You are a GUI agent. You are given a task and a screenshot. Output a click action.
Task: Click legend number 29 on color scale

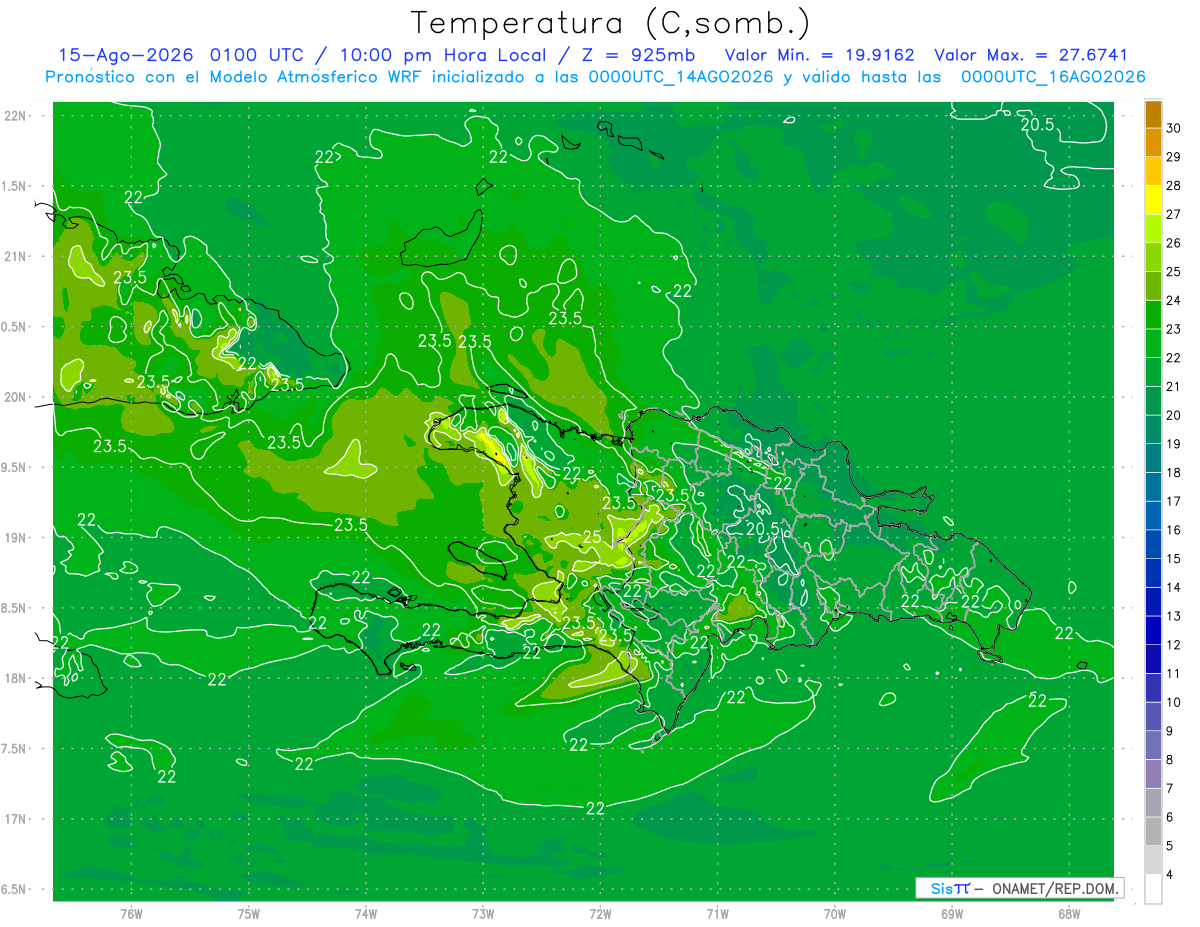click(1173, 157)
